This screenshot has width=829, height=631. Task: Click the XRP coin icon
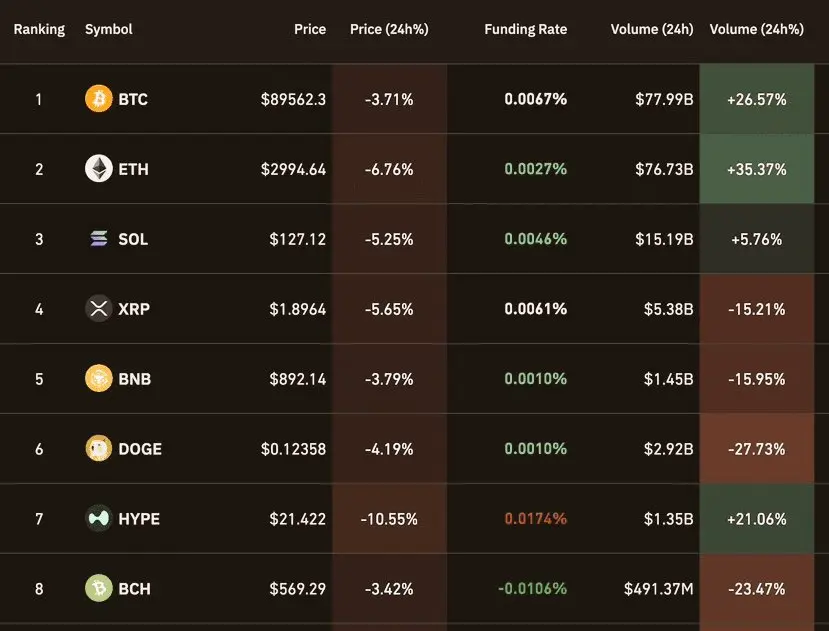tap(98, 309)
